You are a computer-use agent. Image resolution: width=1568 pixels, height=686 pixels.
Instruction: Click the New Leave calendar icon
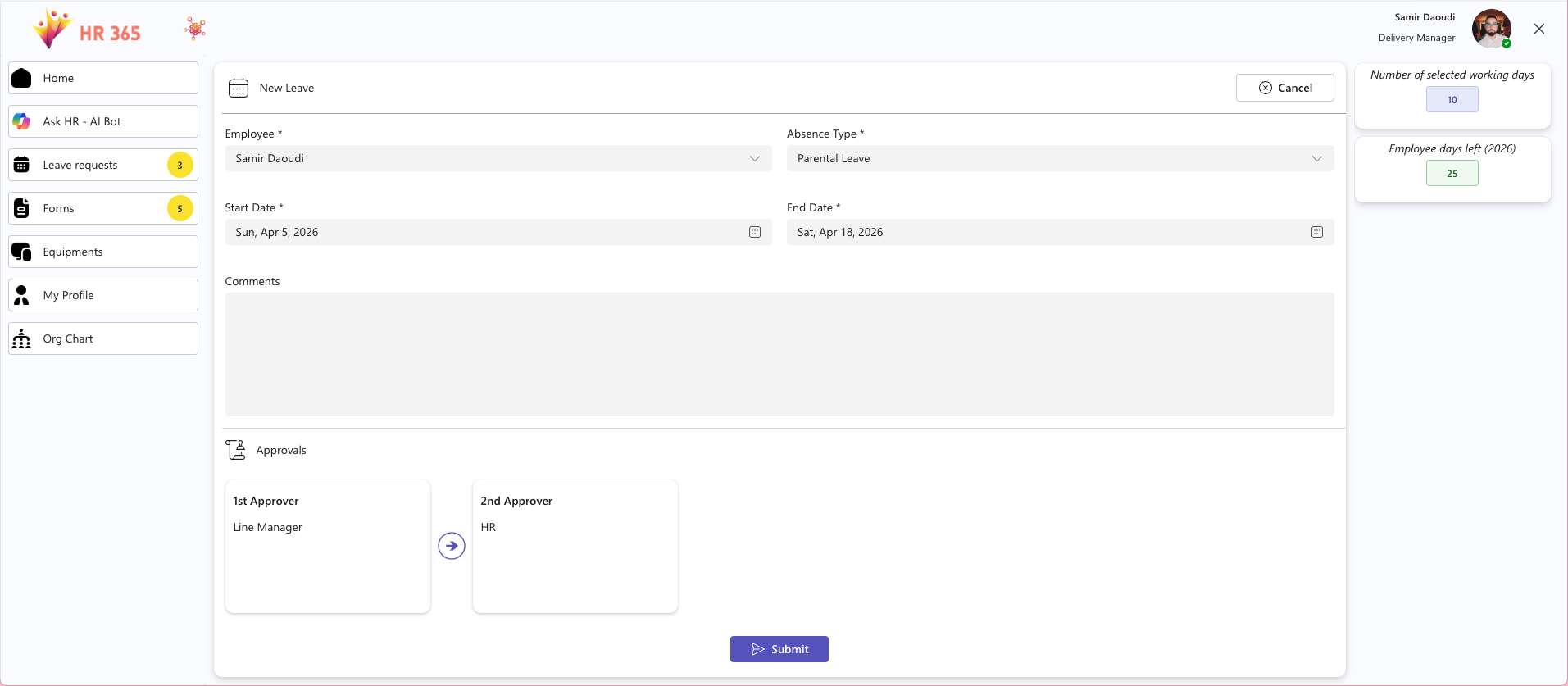pos(239,88)
